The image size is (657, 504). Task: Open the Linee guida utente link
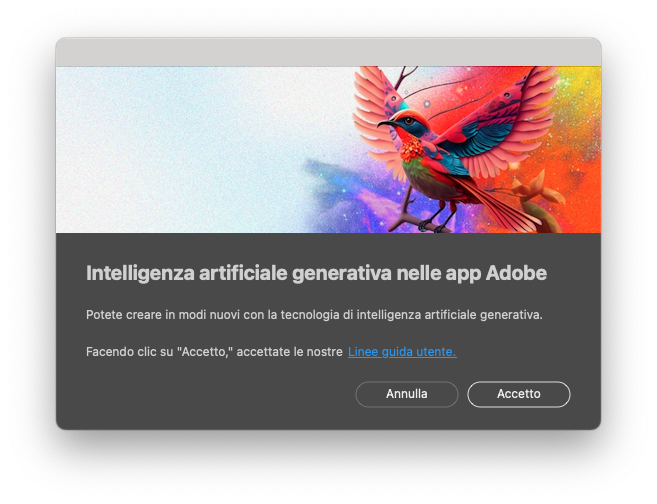point(402,352)
